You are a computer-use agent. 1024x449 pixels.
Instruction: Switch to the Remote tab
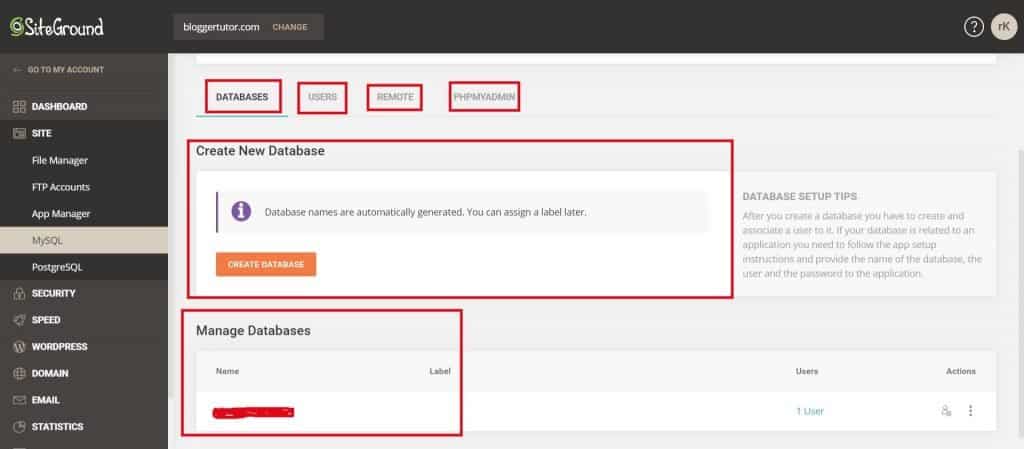coord(395,97)
